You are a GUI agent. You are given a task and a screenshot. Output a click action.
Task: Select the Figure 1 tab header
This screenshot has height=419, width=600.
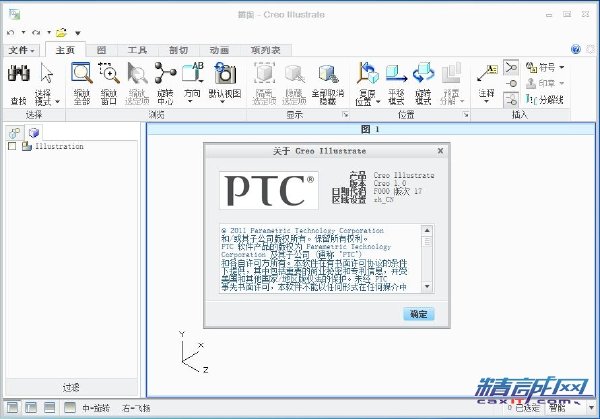(x=370, y=129)
